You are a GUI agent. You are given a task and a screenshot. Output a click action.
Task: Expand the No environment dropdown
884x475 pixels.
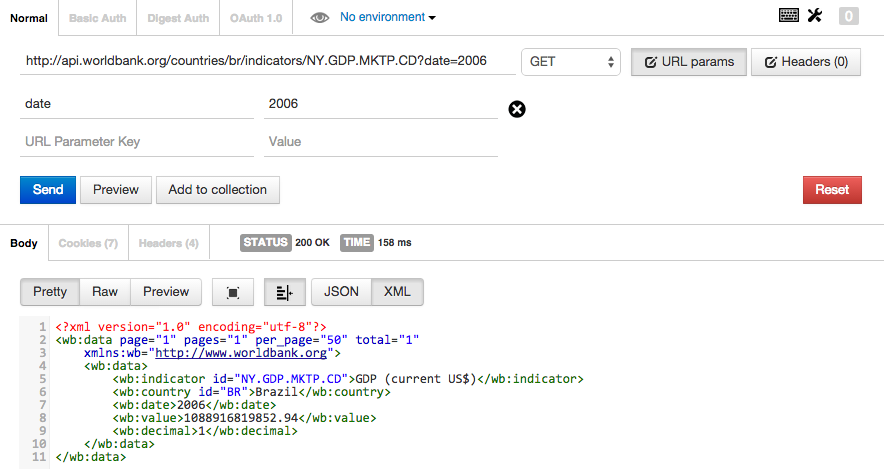[x=388, y=17]
